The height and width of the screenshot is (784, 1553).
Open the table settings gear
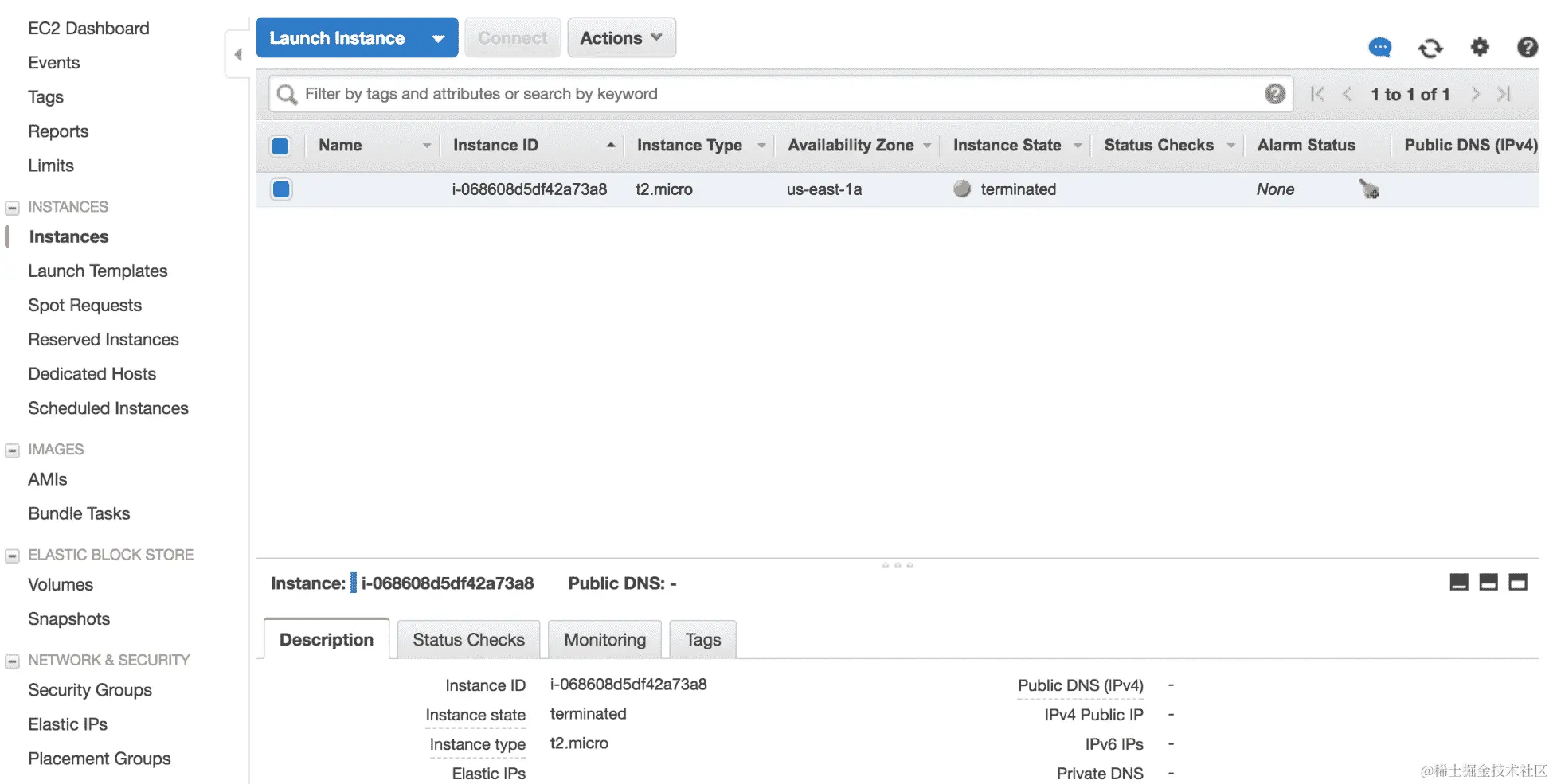point(1479,47)
